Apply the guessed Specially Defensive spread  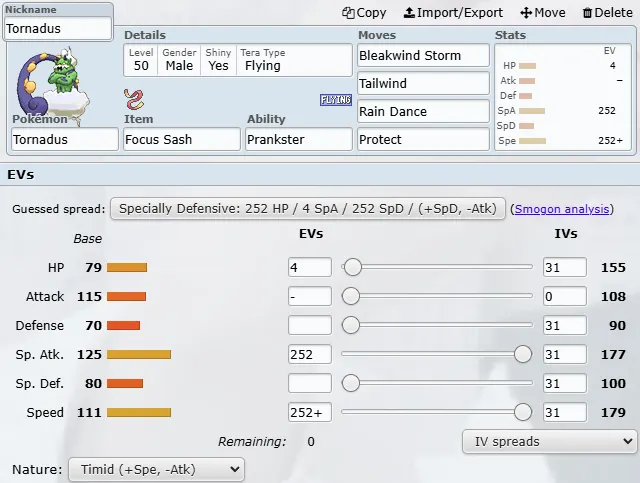[308, 209]
